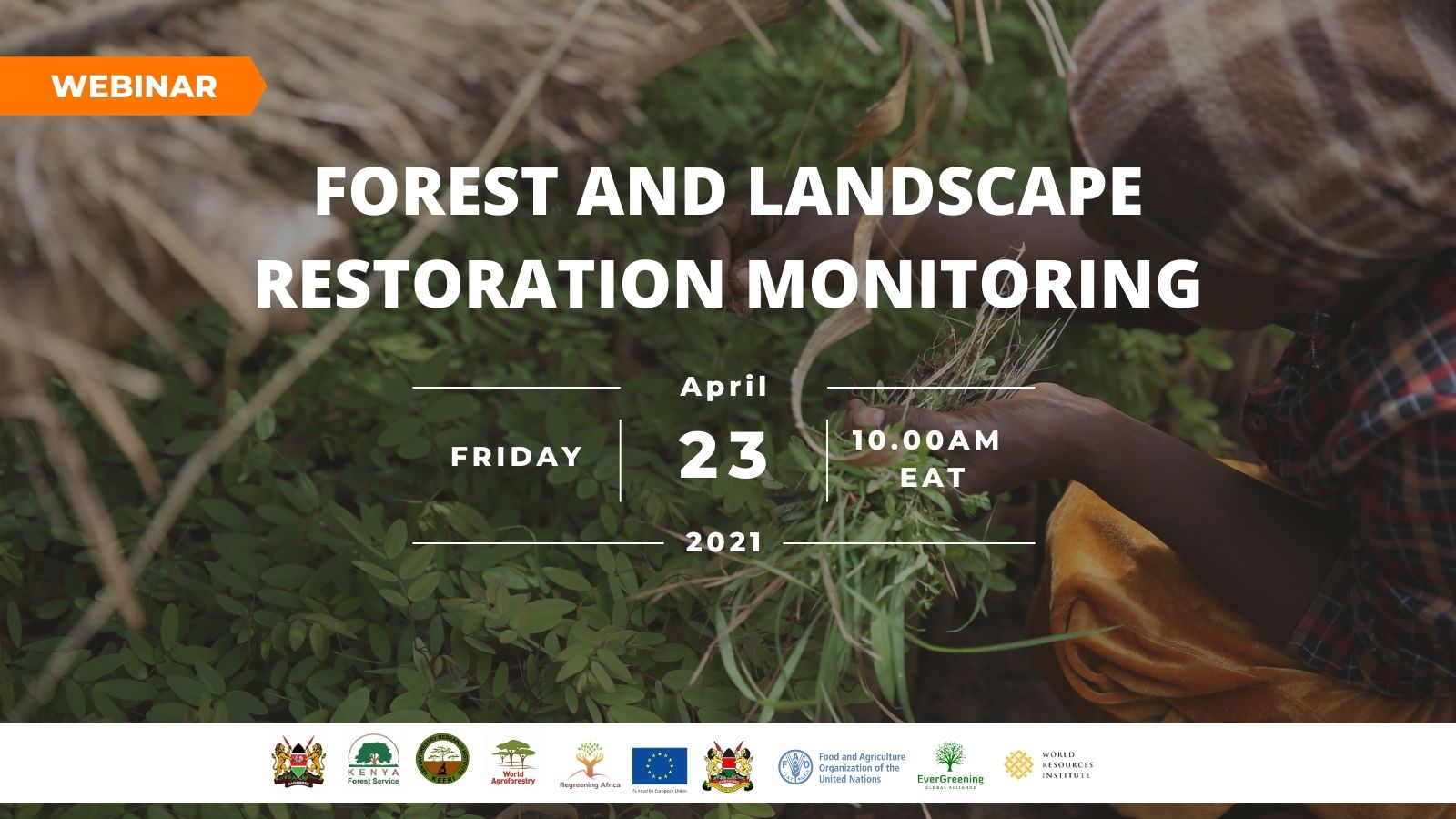Click the Kenya Forest Service logo
Image resolution: width=1456 pixels, height=819 pixels.
click(x=373, y=761)
